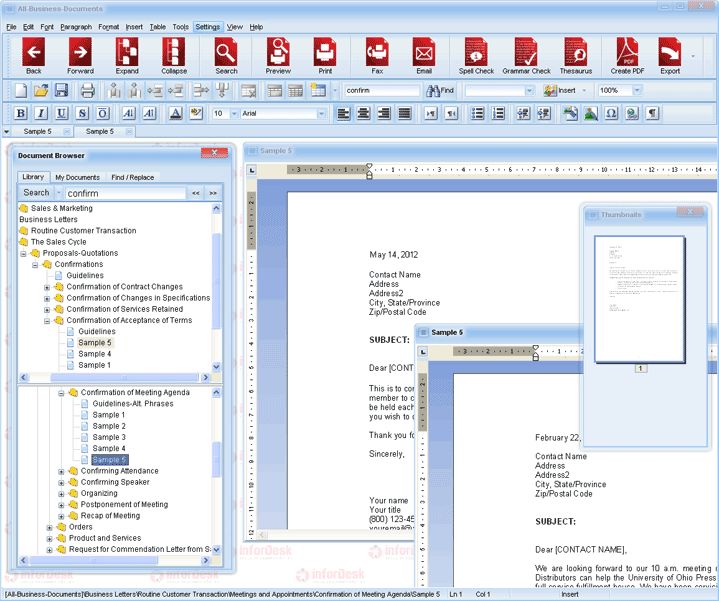Click the small printer icon in second toolbar
This screenshot has width=719, height=601.
pyautogui.click(x=88, y=90)
